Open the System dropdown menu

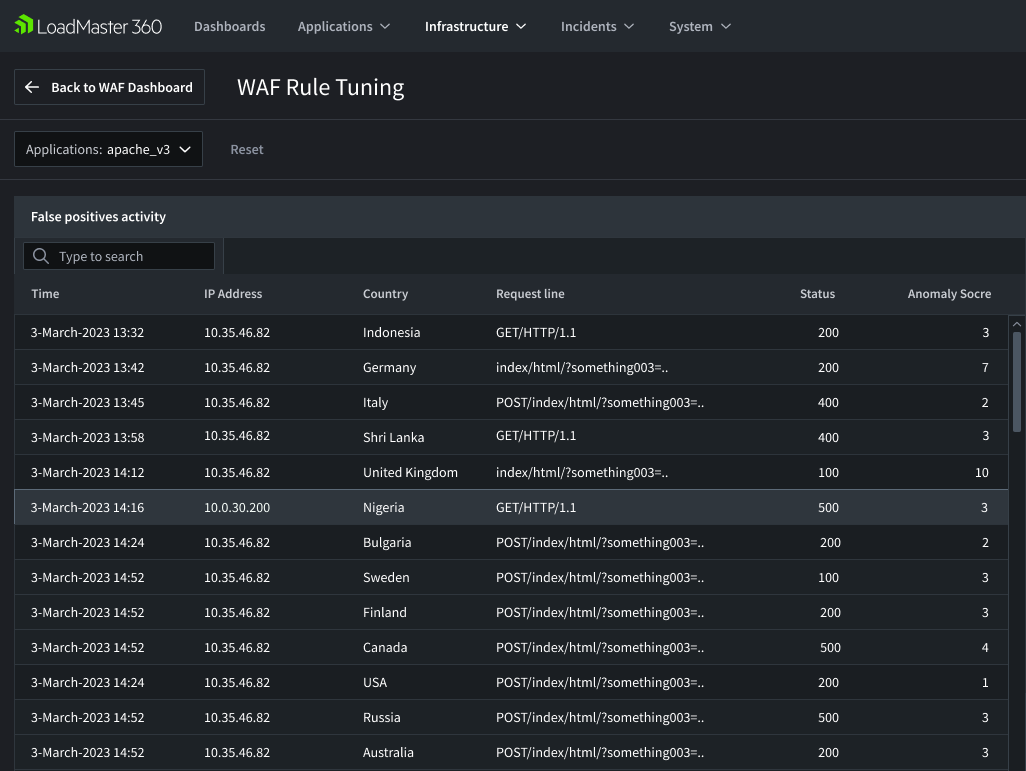pos(699,26)
